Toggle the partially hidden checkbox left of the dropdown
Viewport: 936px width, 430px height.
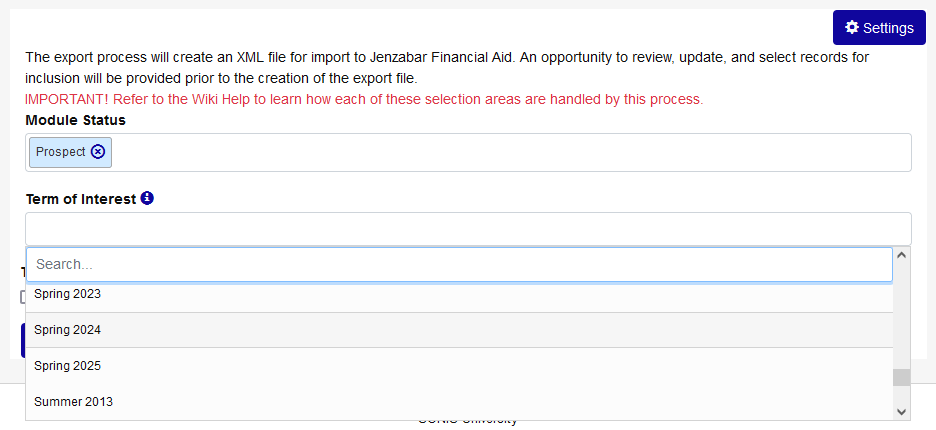pos(22,297)
